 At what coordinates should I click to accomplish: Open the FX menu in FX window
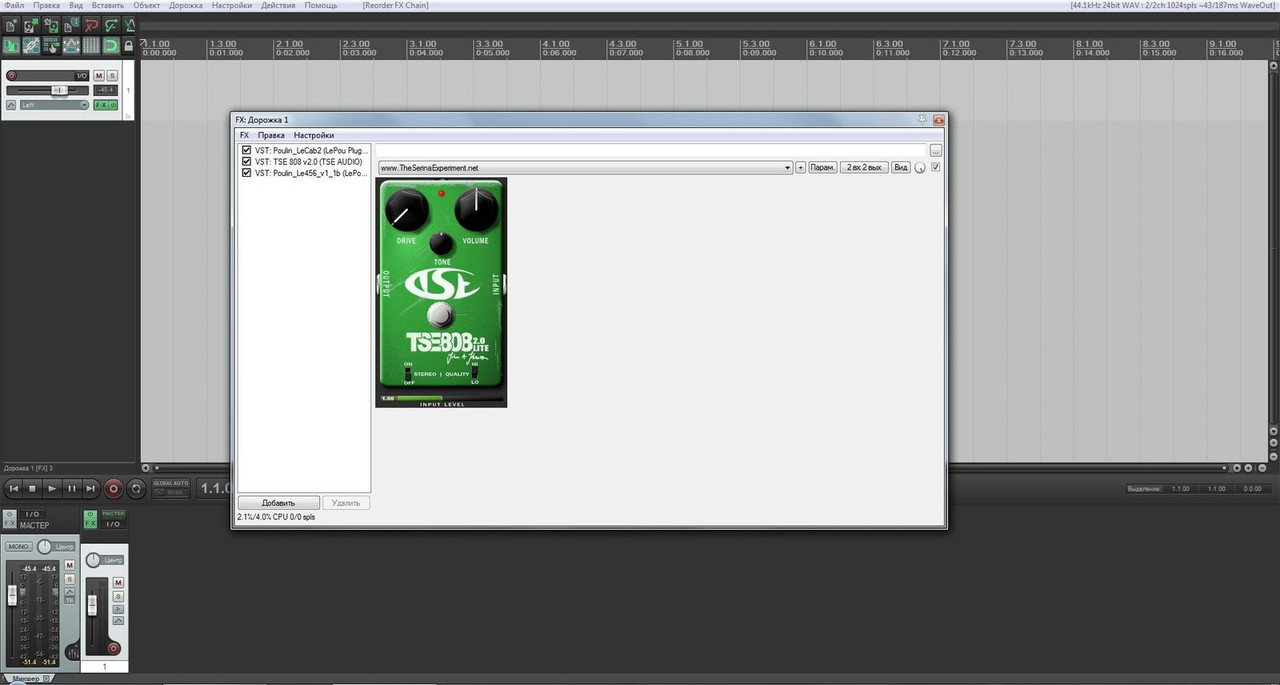[x=244, y=135]
